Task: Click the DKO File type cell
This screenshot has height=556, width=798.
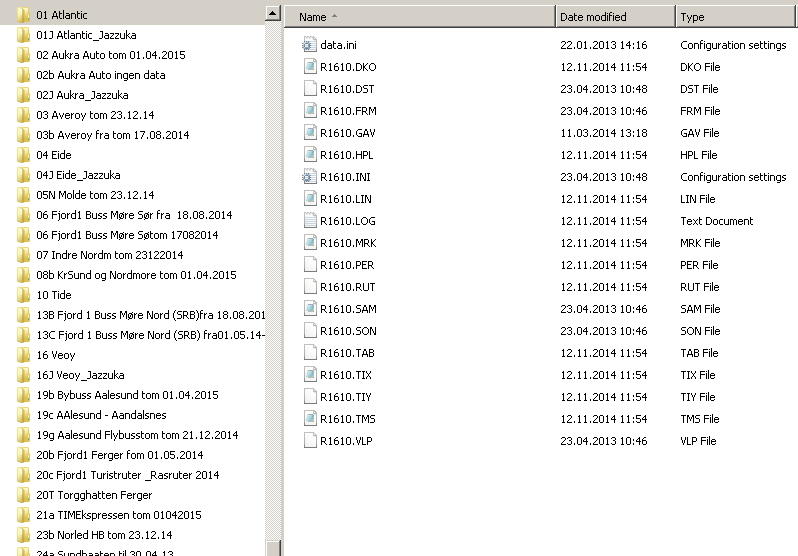Action: coord(700,67)
